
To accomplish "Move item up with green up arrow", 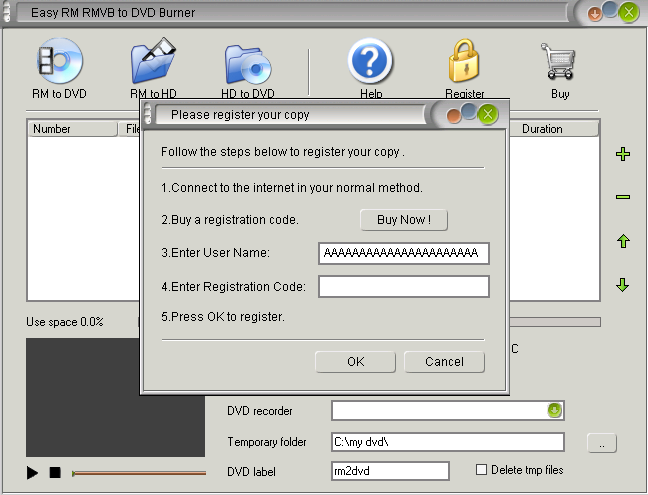I will 623,241.
